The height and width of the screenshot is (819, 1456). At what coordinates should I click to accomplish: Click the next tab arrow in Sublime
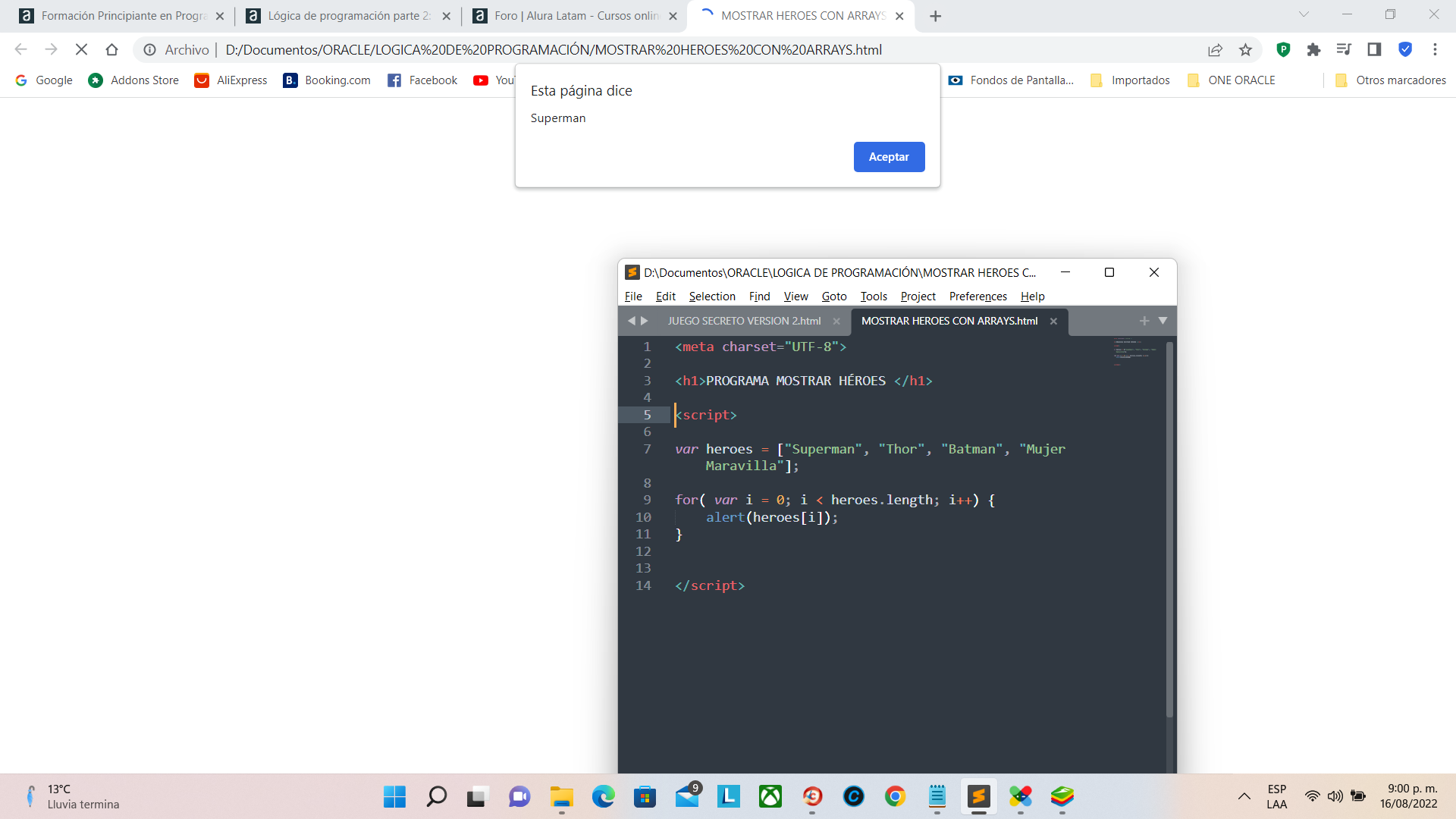click(645, 321)
